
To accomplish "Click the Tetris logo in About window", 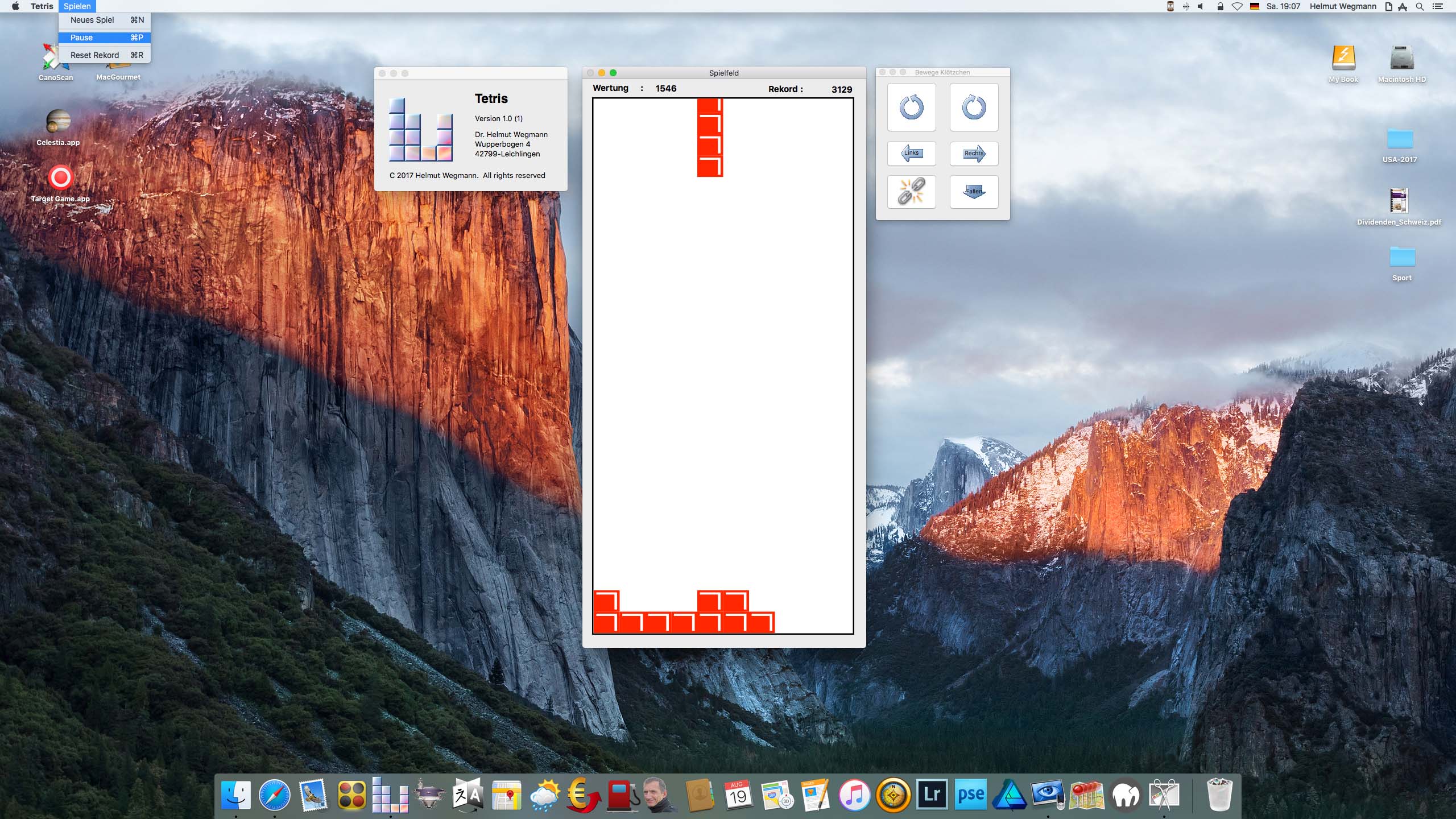I will click(x=421, y=130).
